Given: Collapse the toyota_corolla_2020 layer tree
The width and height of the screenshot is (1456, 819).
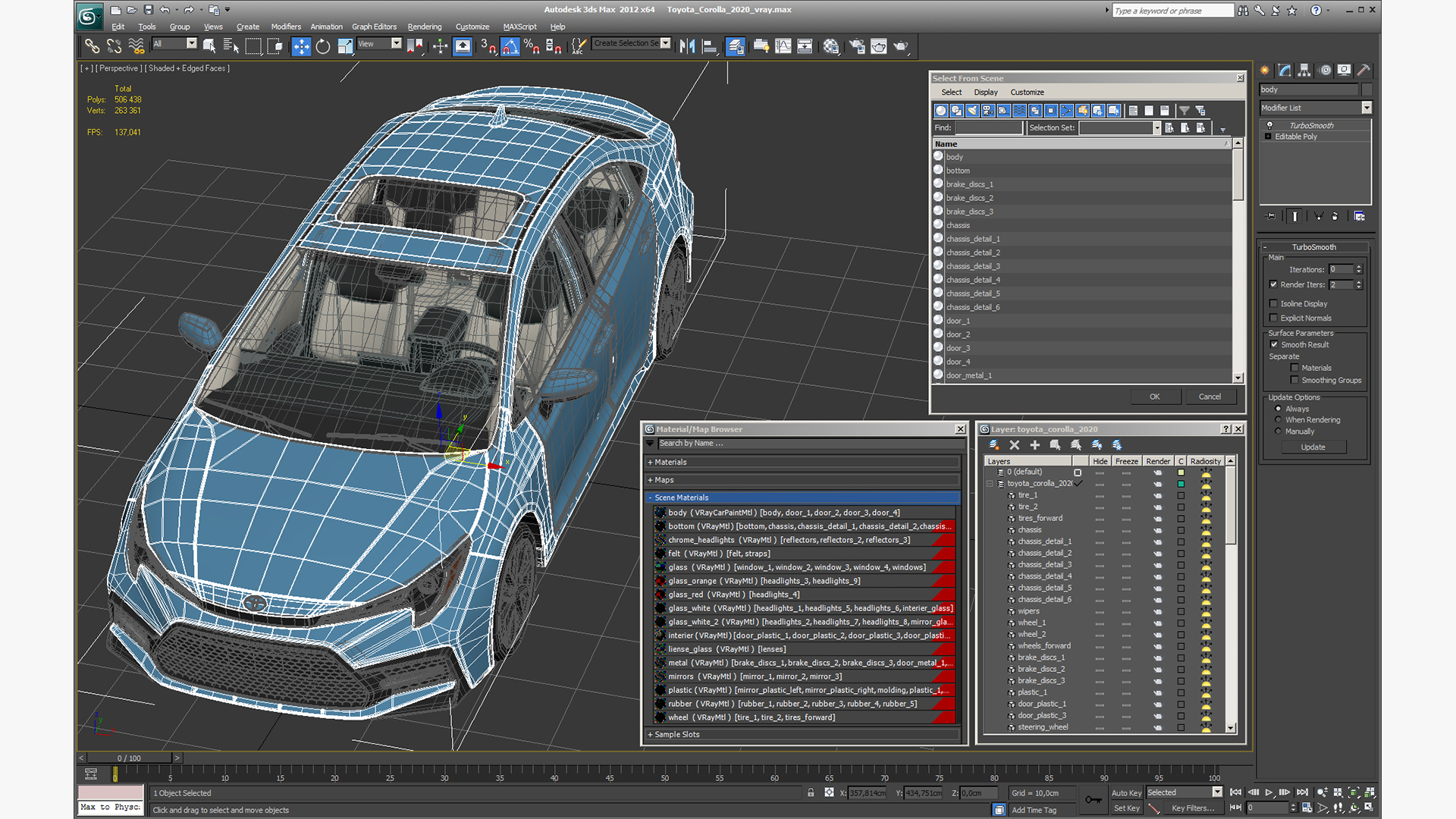Looking at the screenshot, I should pyautogui.click(x=990, y=483).
